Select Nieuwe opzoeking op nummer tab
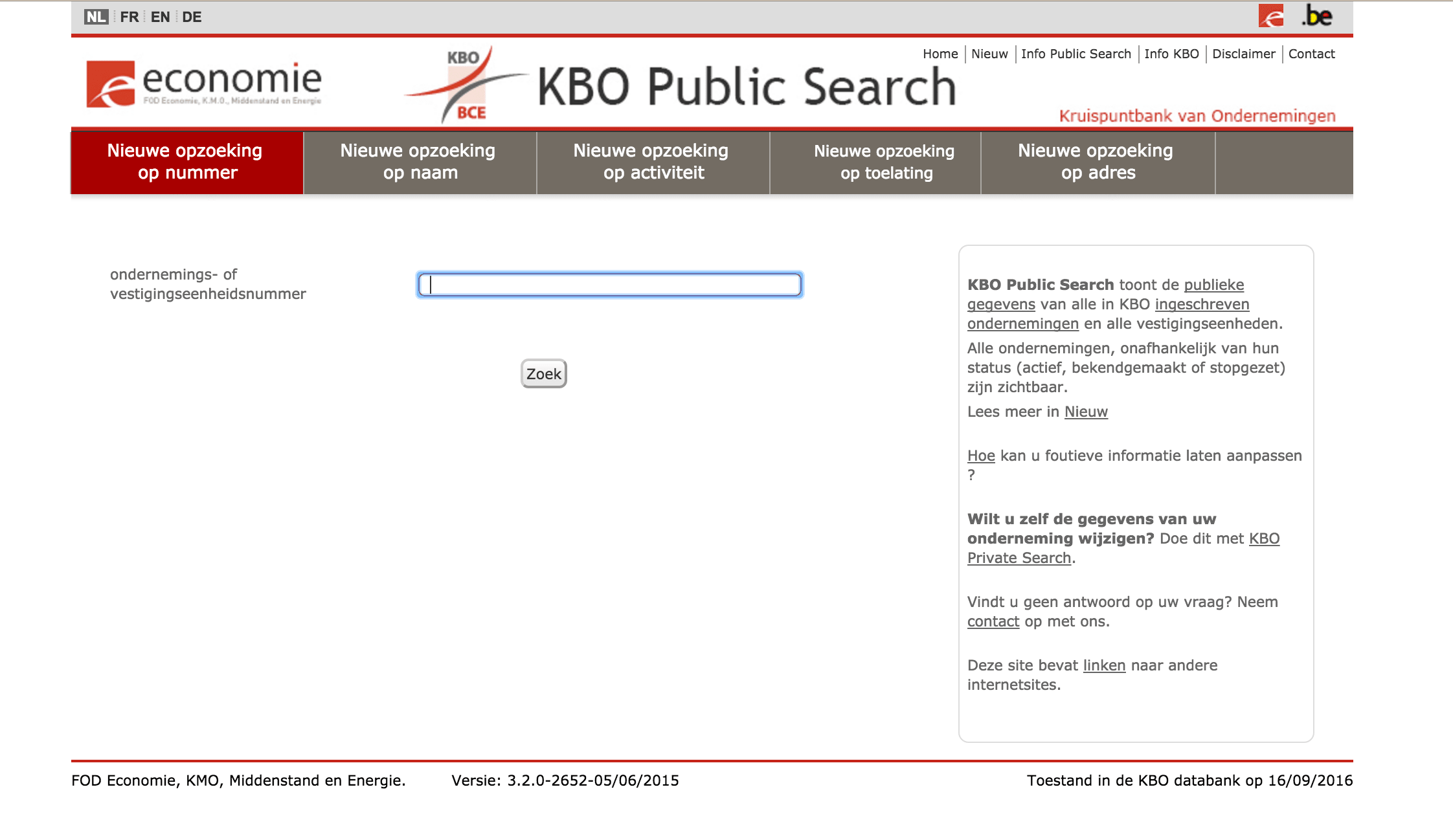This screenshot has height=840, width=1453. pos(186,162)
